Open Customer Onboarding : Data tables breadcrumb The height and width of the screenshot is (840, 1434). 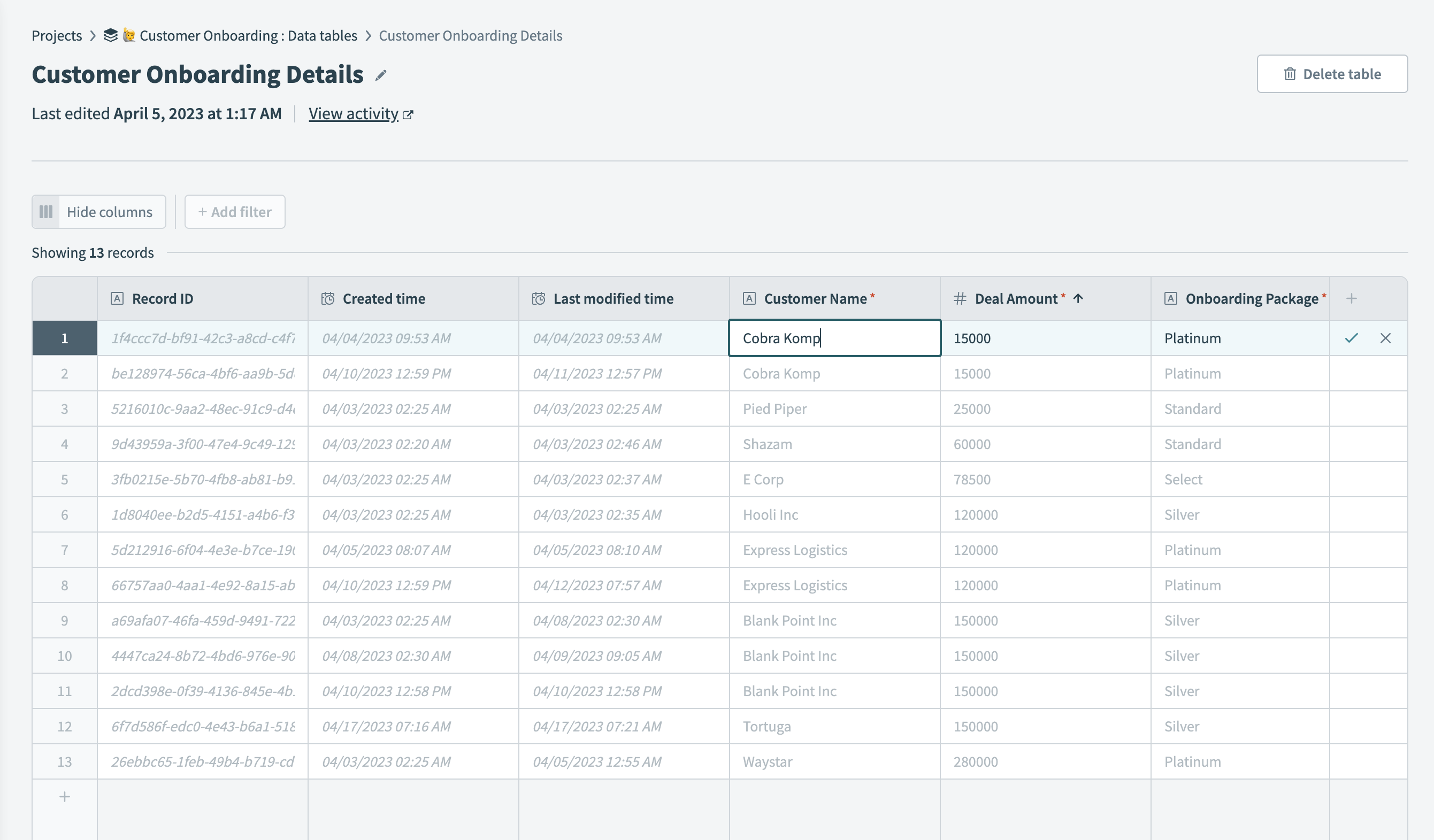[248, 35]
